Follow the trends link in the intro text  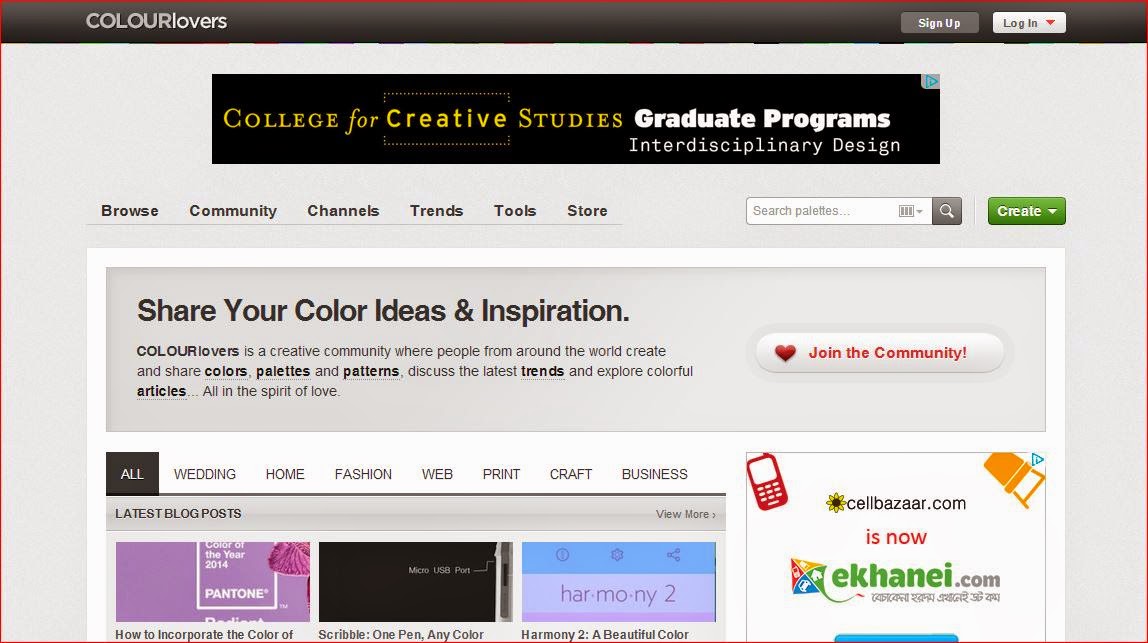click(543, 371)
